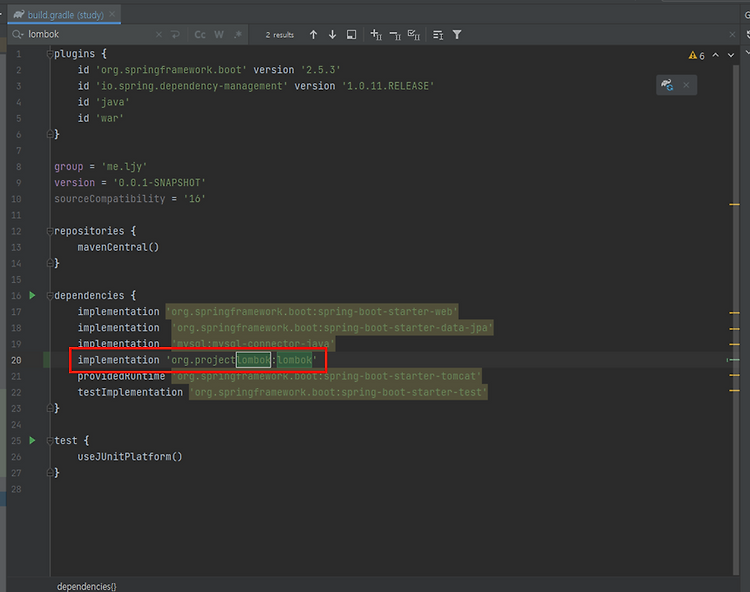Open search results in Find window

point(351,35)
